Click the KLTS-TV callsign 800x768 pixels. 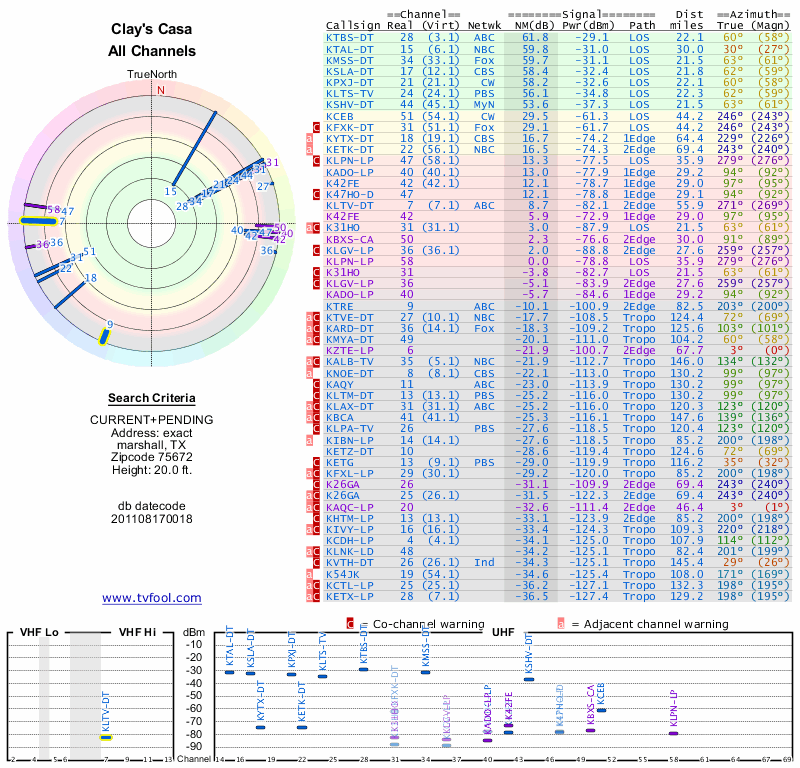(350, 93)
